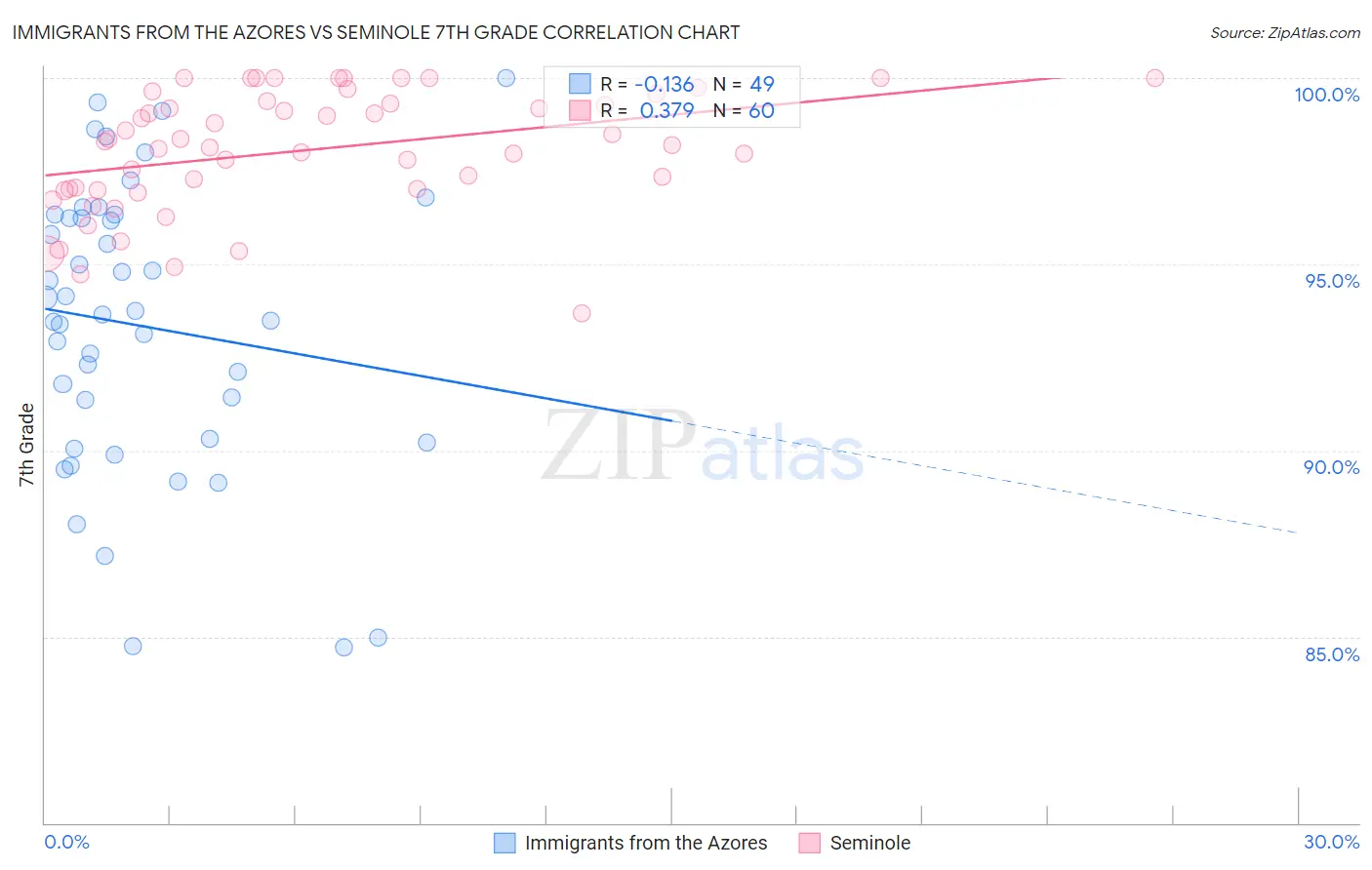Click the 7th Grade axis title
1372x870 pixels.
point(26,445)
